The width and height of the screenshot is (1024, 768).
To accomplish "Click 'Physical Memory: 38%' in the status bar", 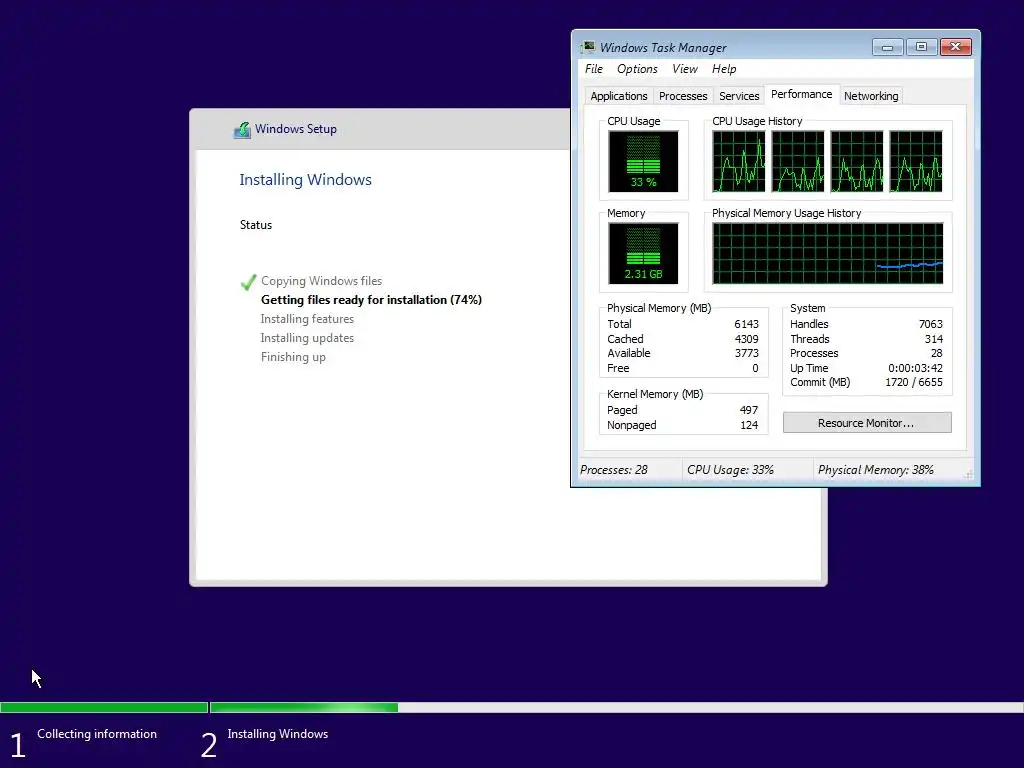I will pos(875,470).
